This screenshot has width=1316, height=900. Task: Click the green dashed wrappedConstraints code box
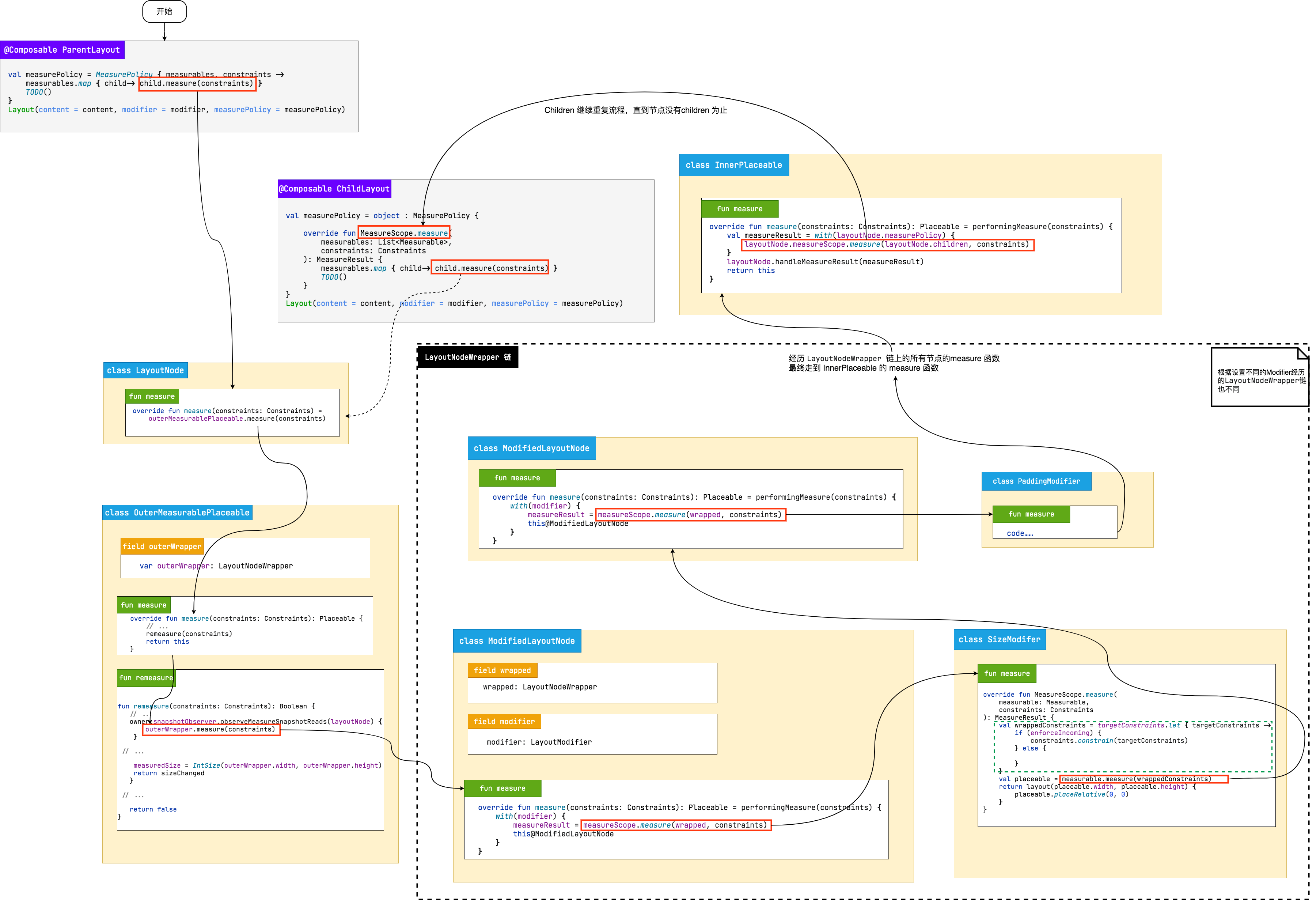[1133, 746]
